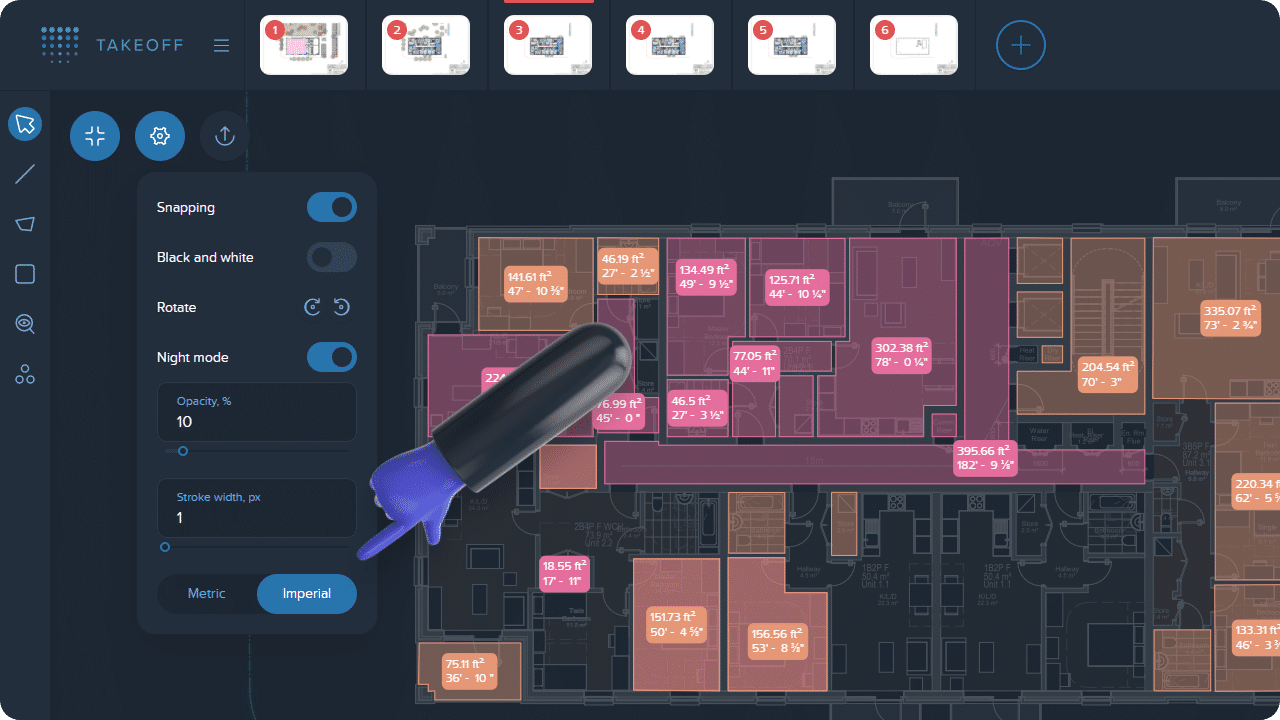The height and width of the screenshot is (720, 1280).
Task: Select the 302.38 ft² area label
Action: click(901, 355)
